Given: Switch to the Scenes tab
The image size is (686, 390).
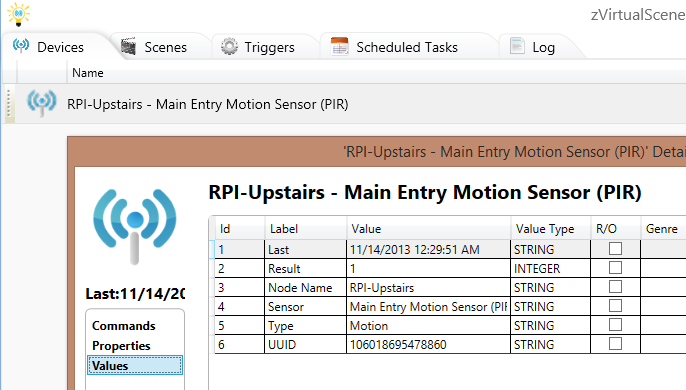Looking at the screenshot, I should (165, 47).
